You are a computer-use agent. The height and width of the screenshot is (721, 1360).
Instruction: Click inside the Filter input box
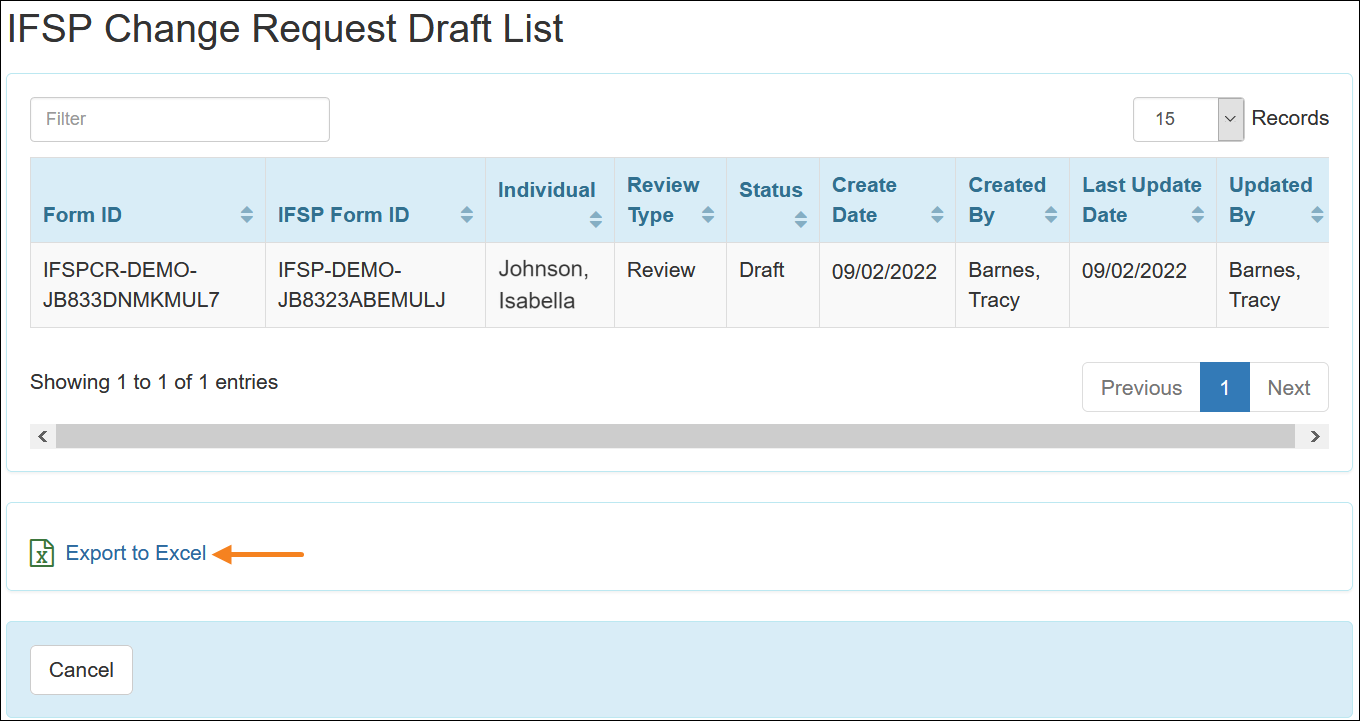tap(179, 119)
